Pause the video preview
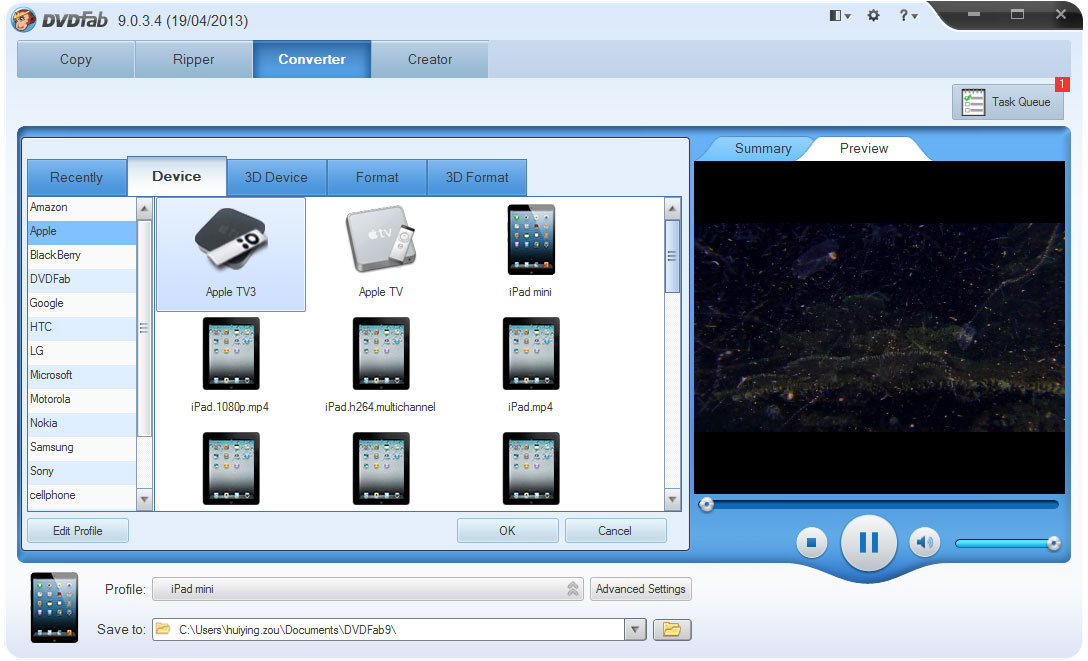The width and height of the screenshot is (1088, 661). pyautogui.click(x=868, y=541)
